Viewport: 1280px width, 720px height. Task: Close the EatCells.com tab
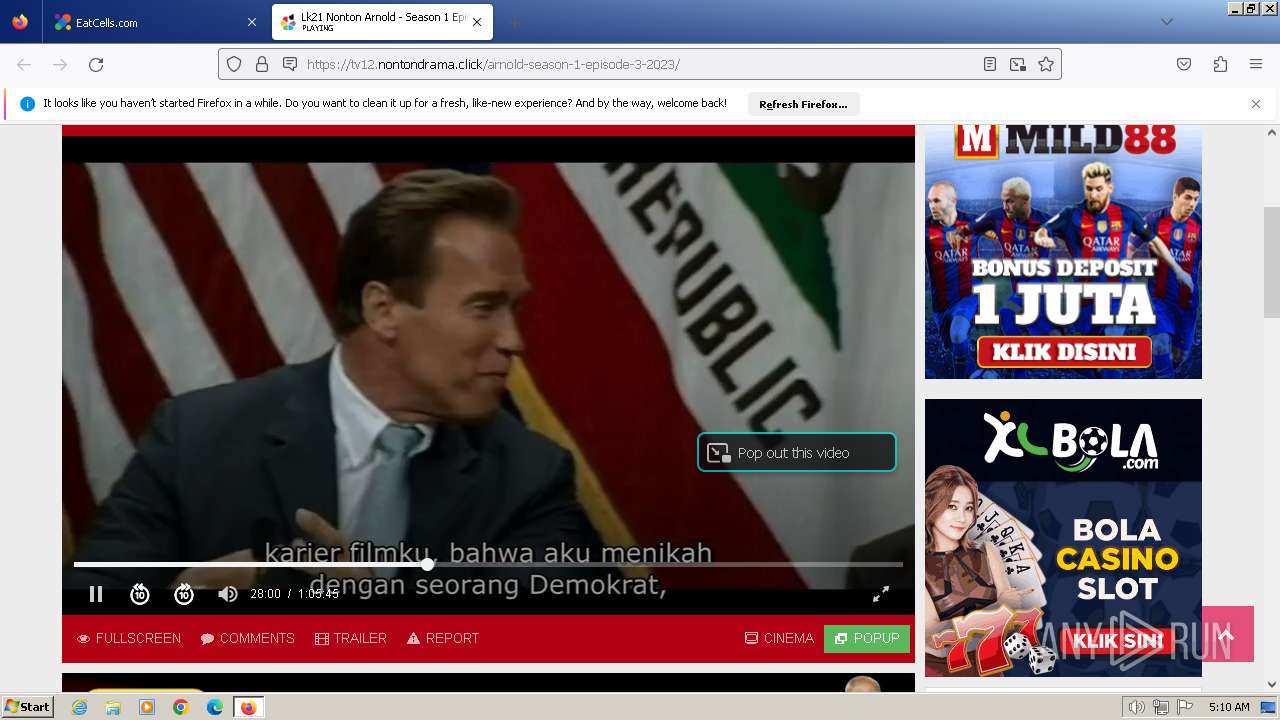(x=252, y=22)
